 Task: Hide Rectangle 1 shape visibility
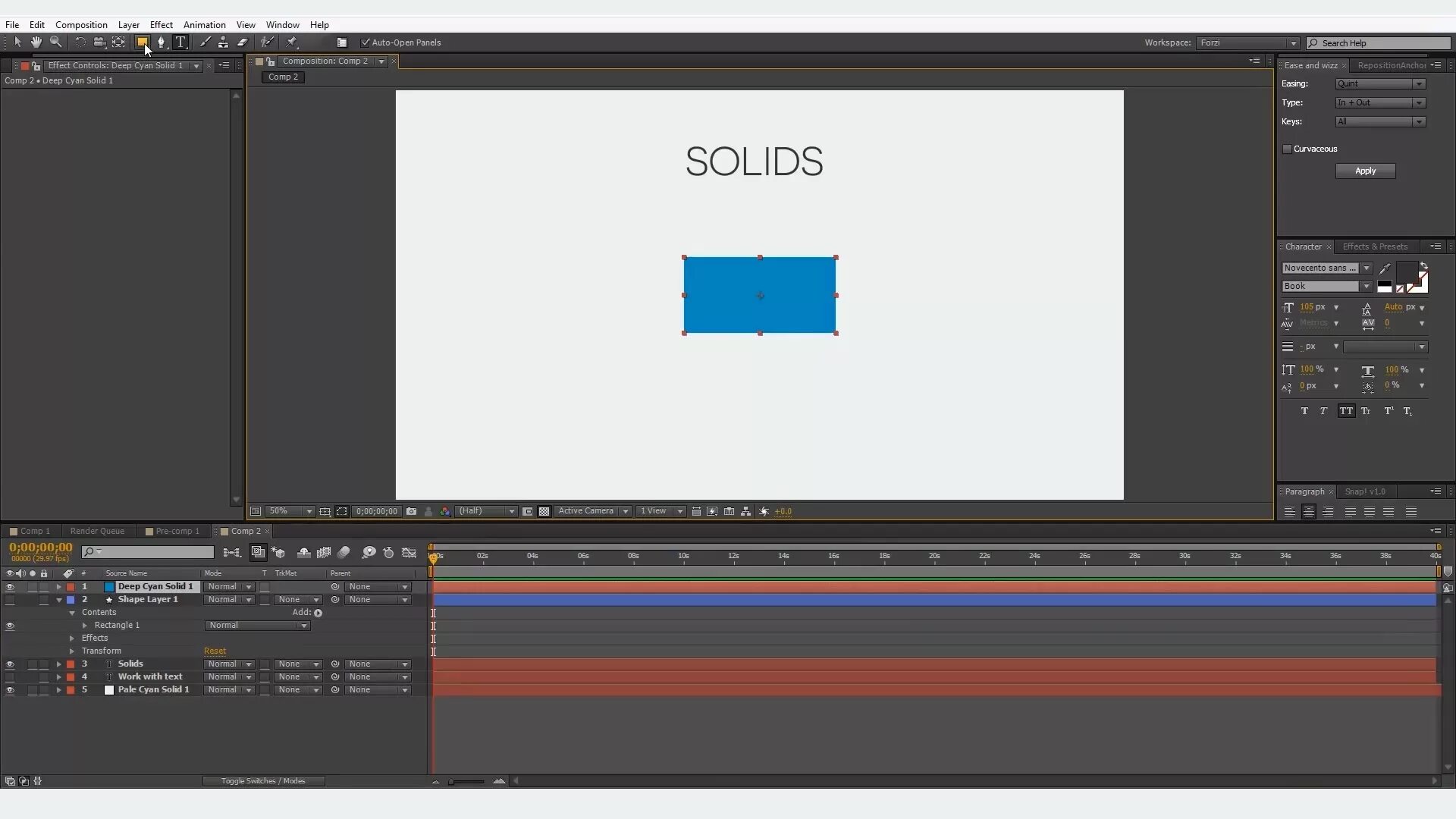(x=10, y=626)
